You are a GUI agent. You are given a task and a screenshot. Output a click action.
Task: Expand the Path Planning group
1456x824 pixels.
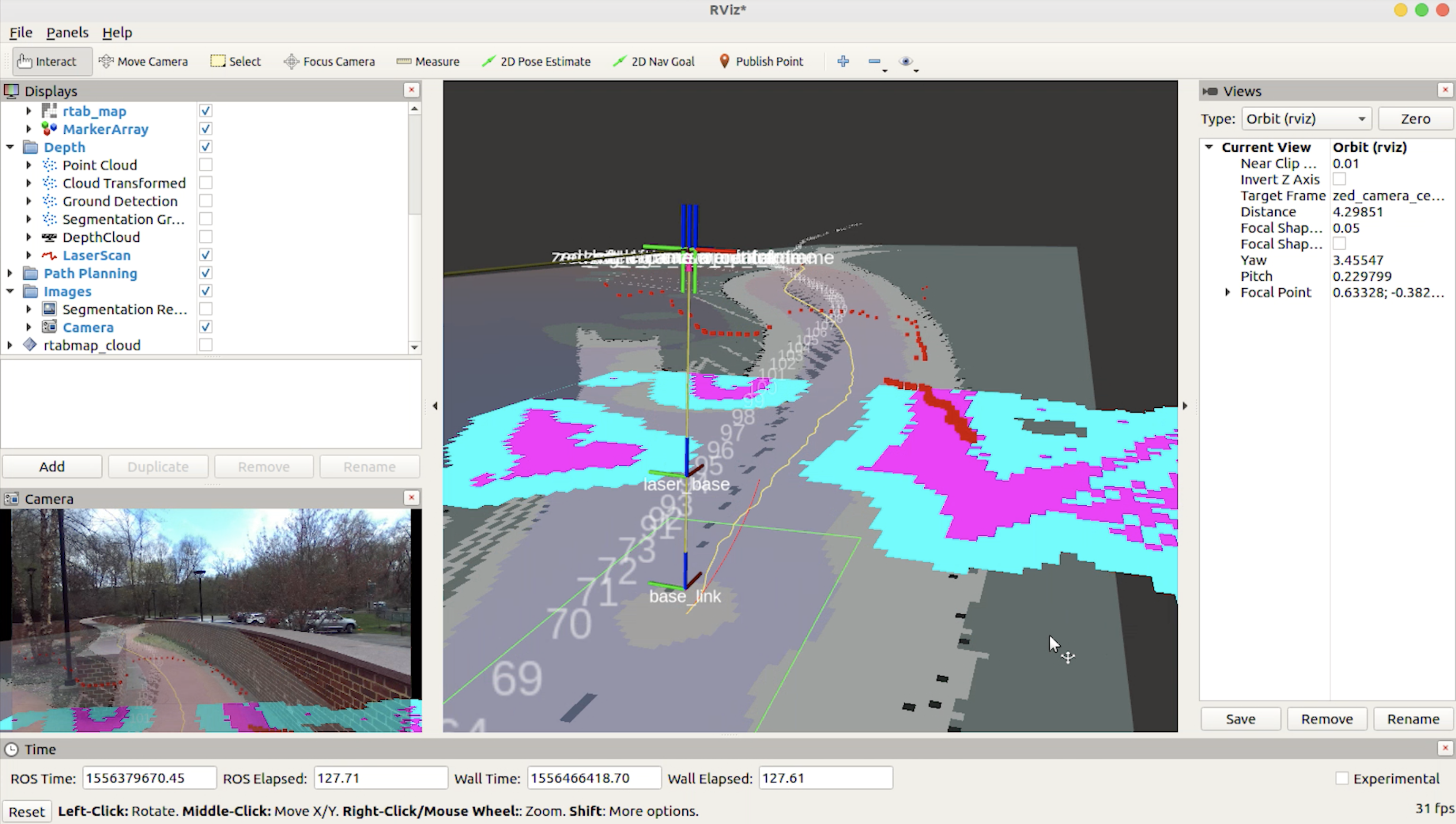tap(9, 273)
